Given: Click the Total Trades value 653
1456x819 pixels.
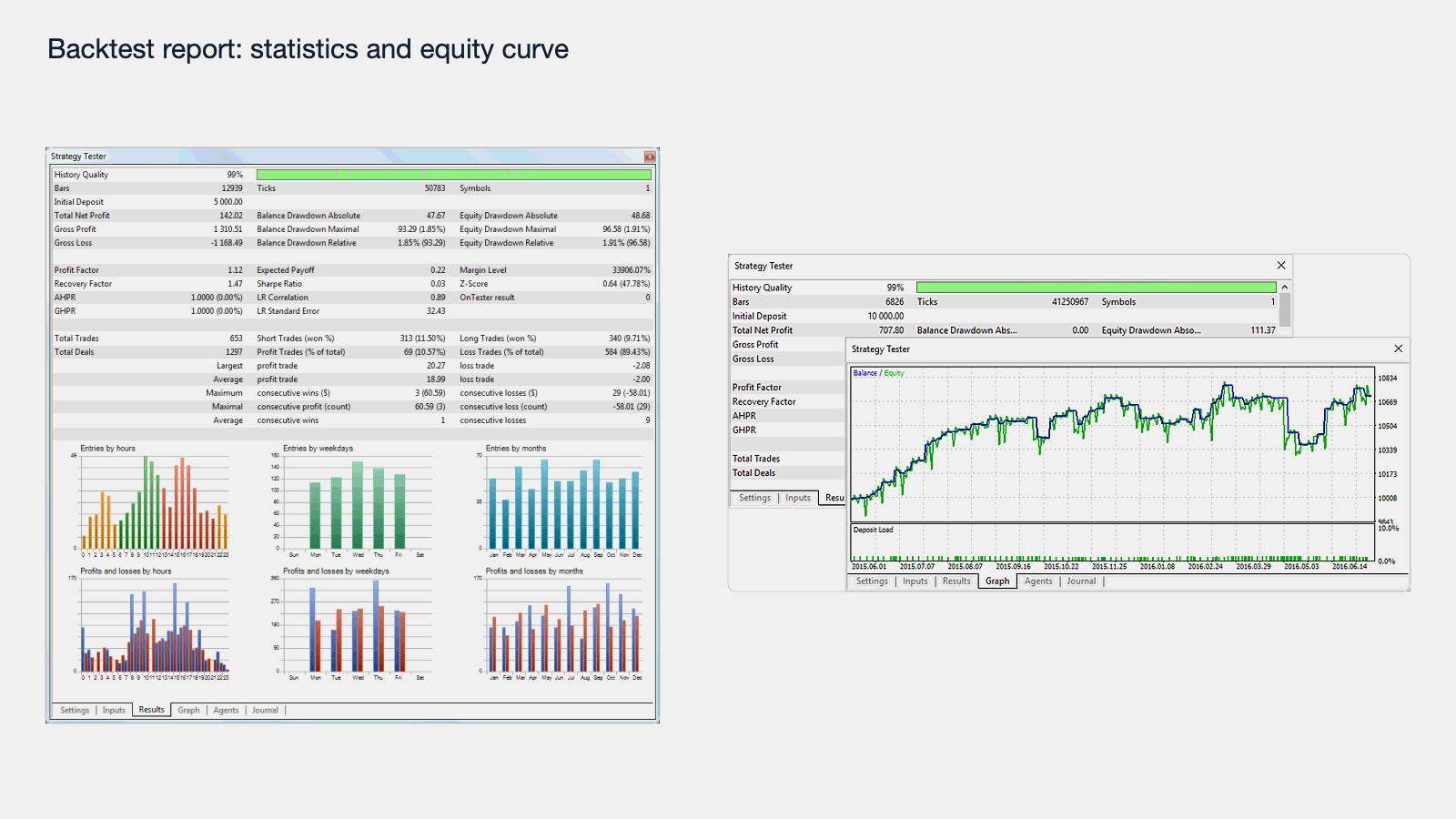Looking at the screenshot, I should click(236, 339).
